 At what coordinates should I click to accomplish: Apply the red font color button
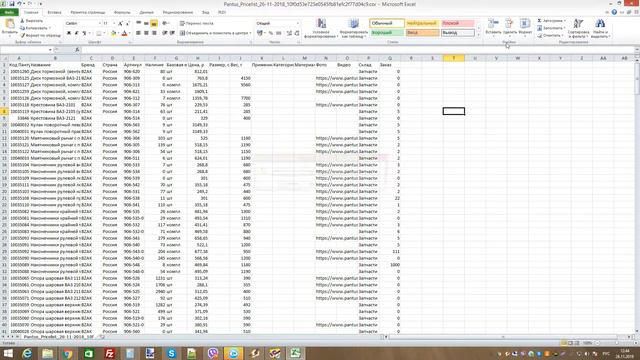[x=124, y=33]
